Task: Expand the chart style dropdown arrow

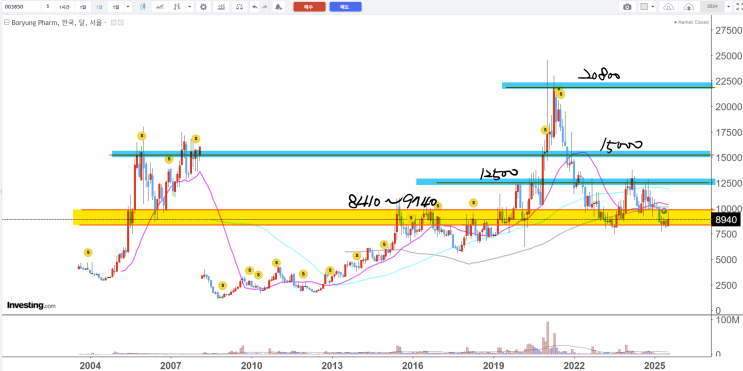Action: [x=190, y=7]
